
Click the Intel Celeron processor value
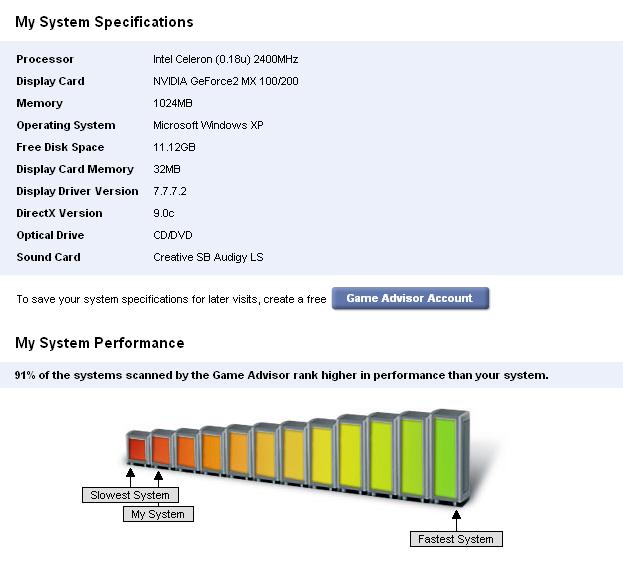click(x=225, y=59)
